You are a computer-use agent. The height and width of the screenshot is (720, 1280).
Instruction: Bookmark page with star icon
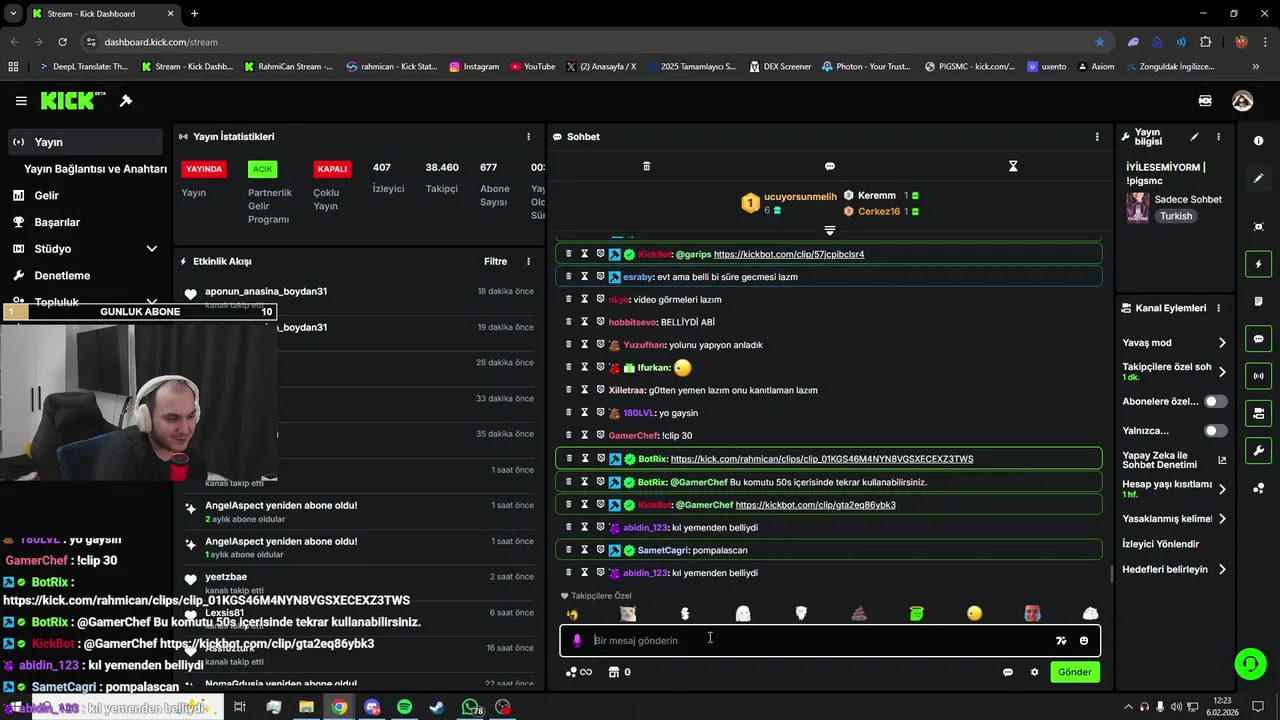(x=1100, y=42)
